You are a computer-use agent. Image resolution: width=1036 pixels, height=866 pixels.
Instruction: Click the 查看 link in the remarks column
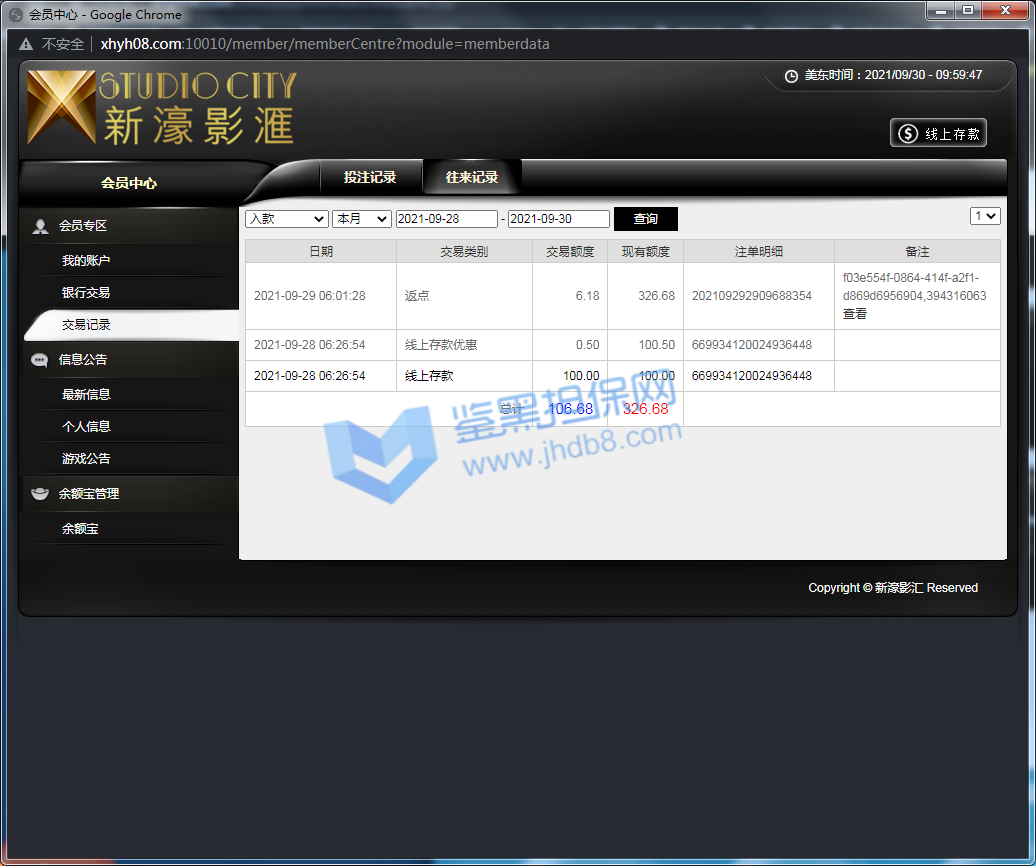[x=855, y=314]
